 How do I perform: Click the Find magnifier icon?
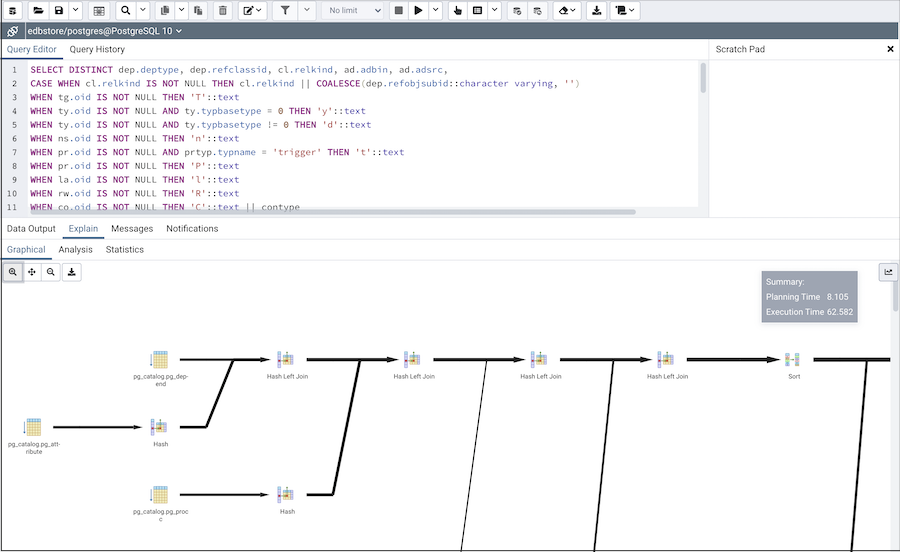click(126, 10)
